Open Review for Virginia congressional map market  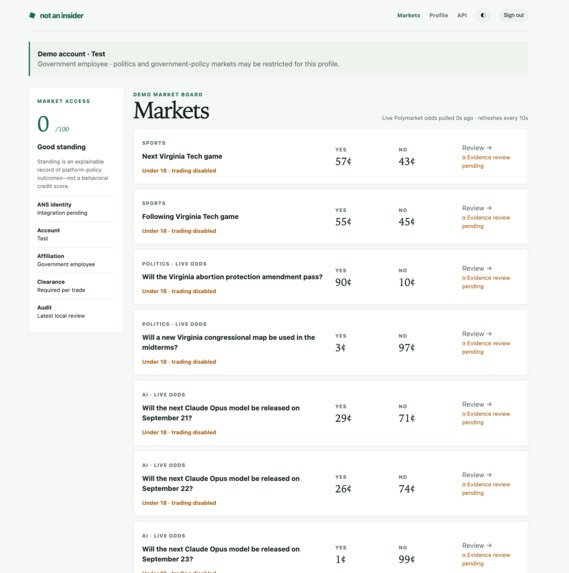(x=477, y=334)
